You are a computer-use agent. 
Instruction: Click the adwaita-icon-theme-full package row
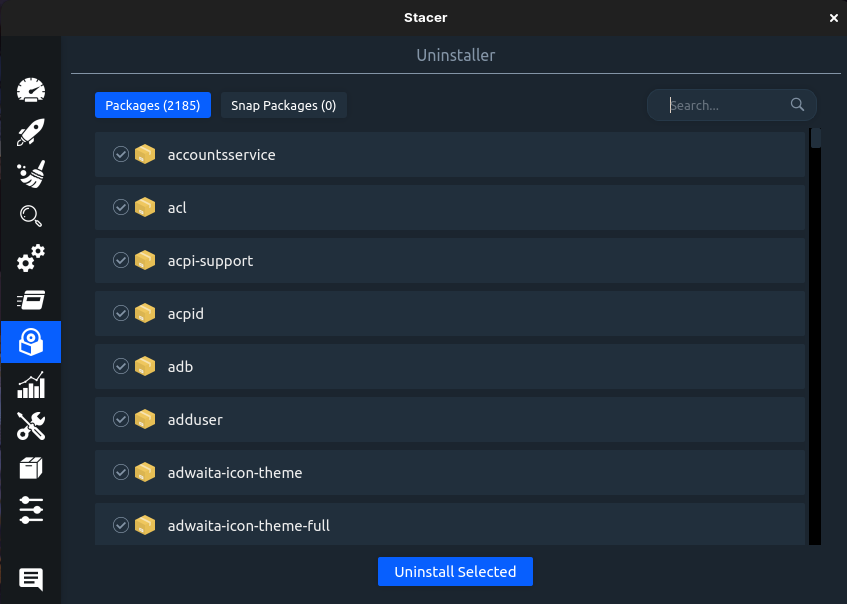450,525
